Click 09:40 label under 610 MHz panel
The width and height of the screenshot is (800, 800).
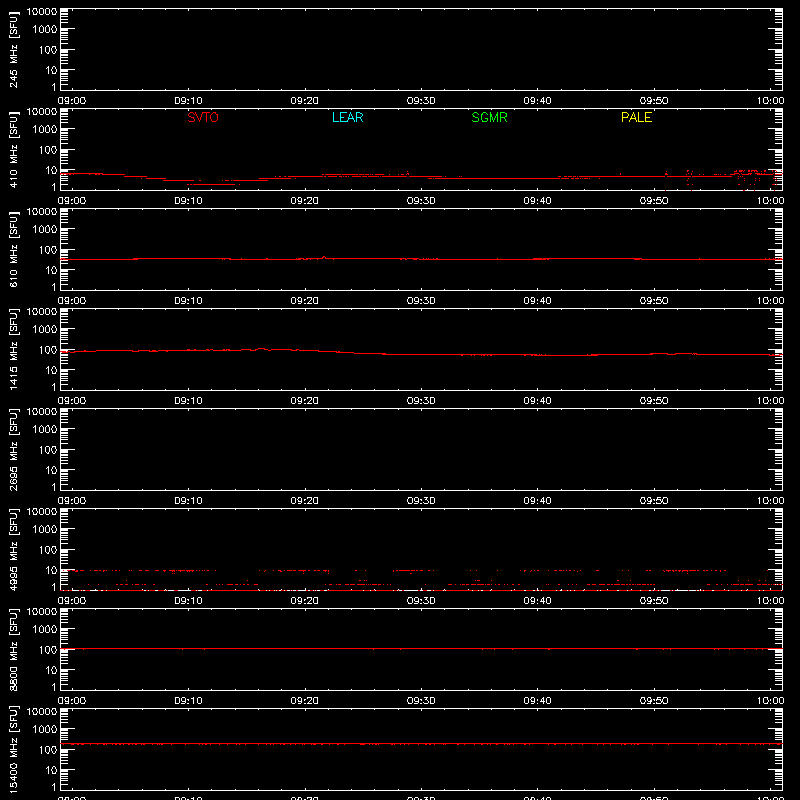tap(537, 301)
